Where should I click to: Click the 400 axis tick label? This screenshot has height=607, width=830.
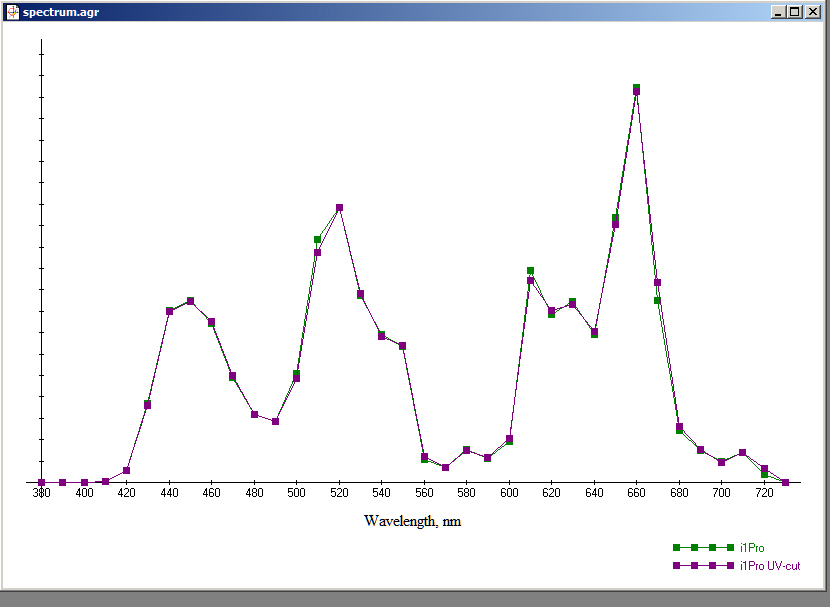click(x=84, y=493)
